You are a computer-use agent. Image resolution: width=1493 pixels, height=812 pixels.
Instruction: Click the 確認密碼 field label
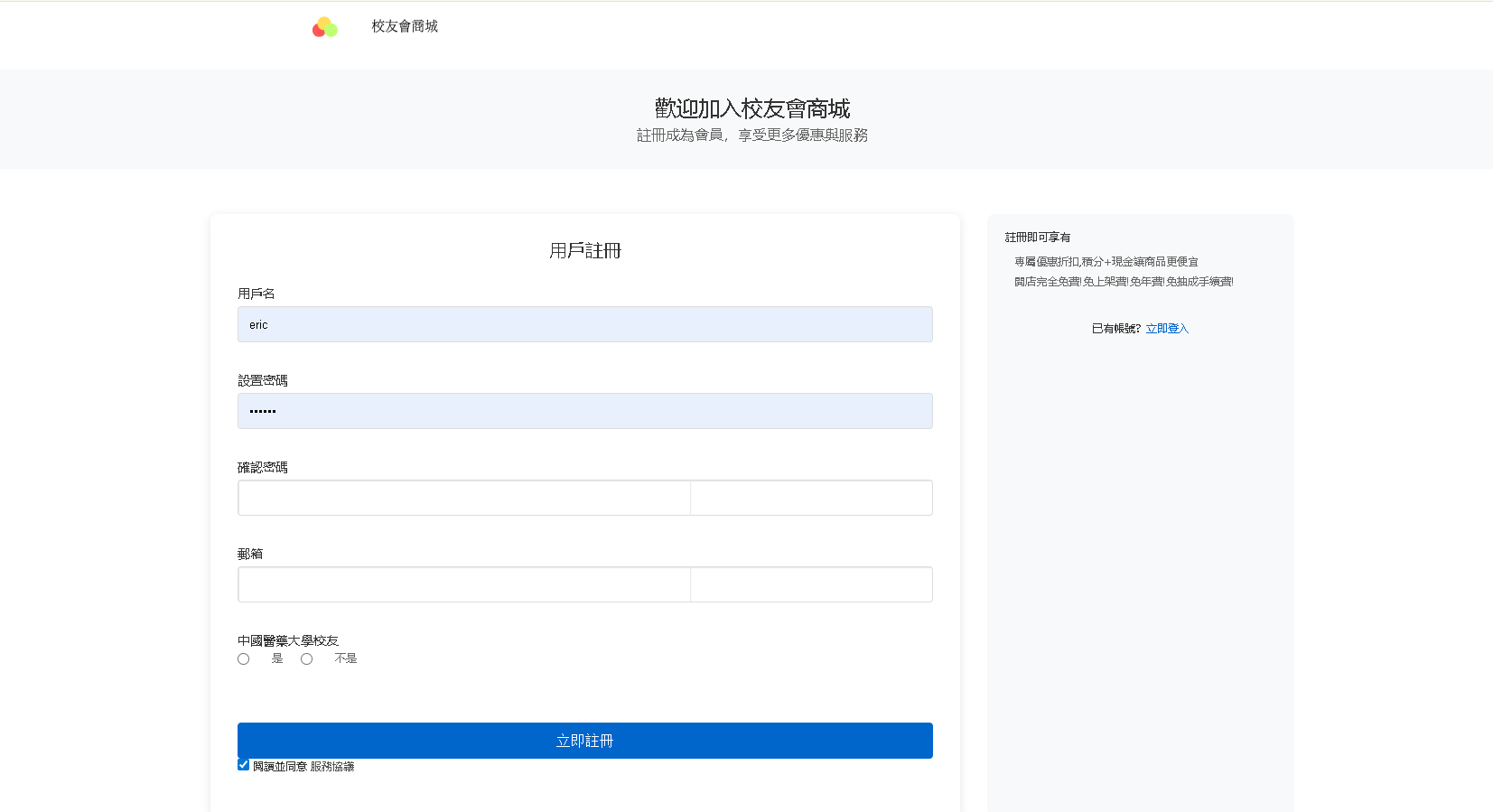263,467
